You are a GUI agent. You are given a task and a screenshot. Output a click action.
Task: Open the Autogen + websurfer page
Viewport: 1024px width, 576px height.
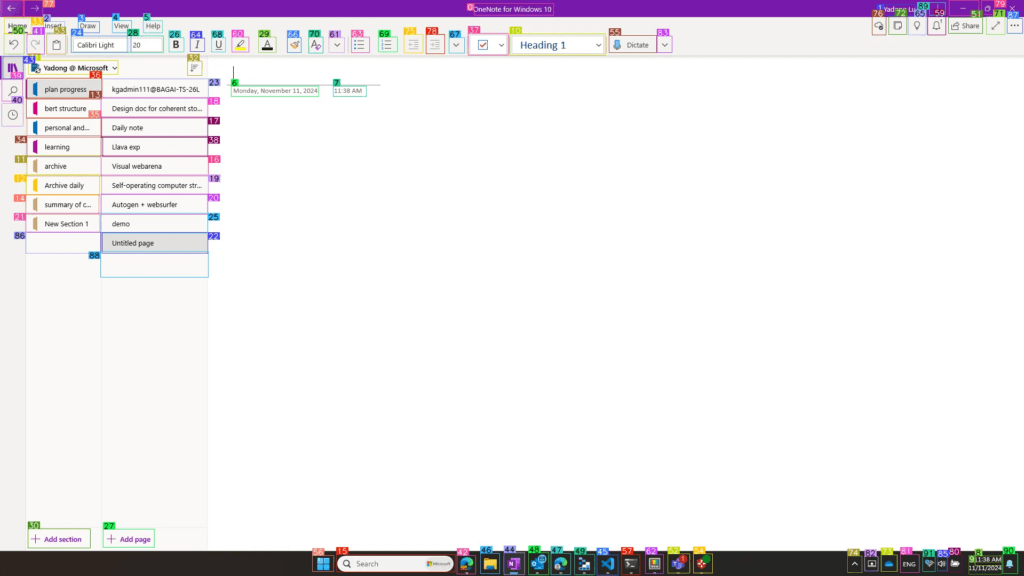155,204
